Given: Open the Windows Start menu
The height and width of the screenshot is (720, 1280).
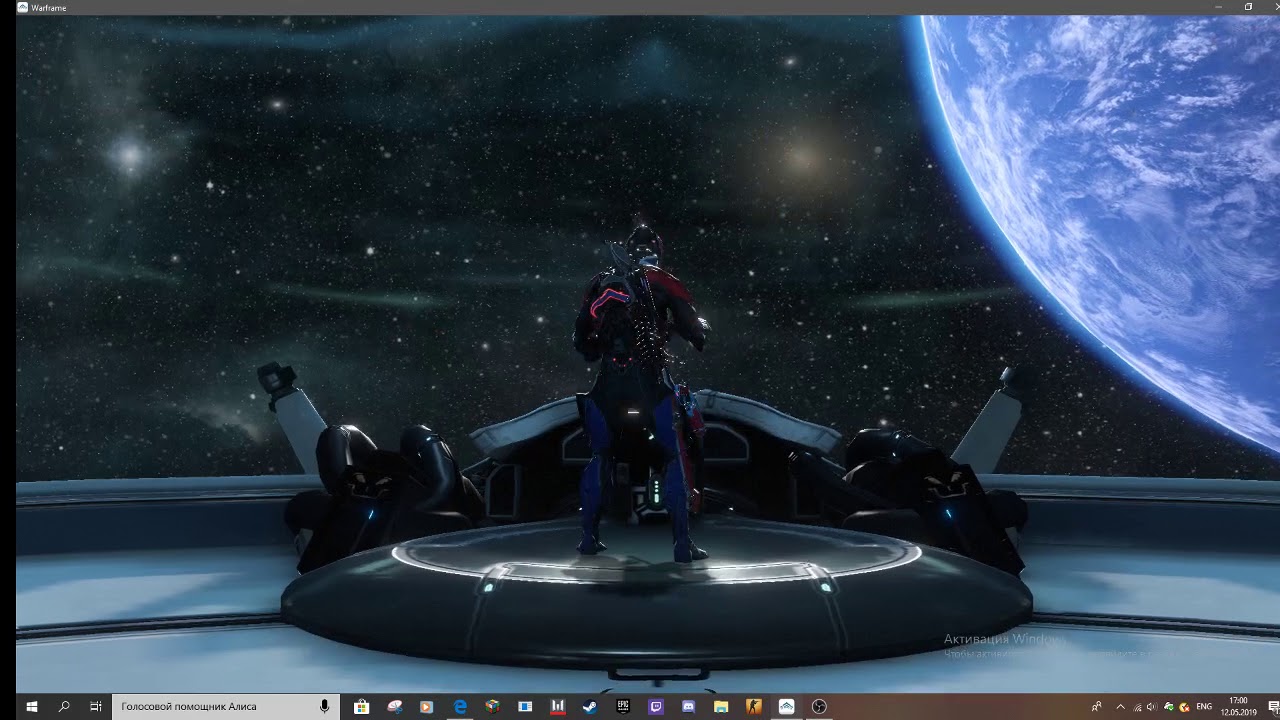Looking at the screenshot, I should [31, 706].
